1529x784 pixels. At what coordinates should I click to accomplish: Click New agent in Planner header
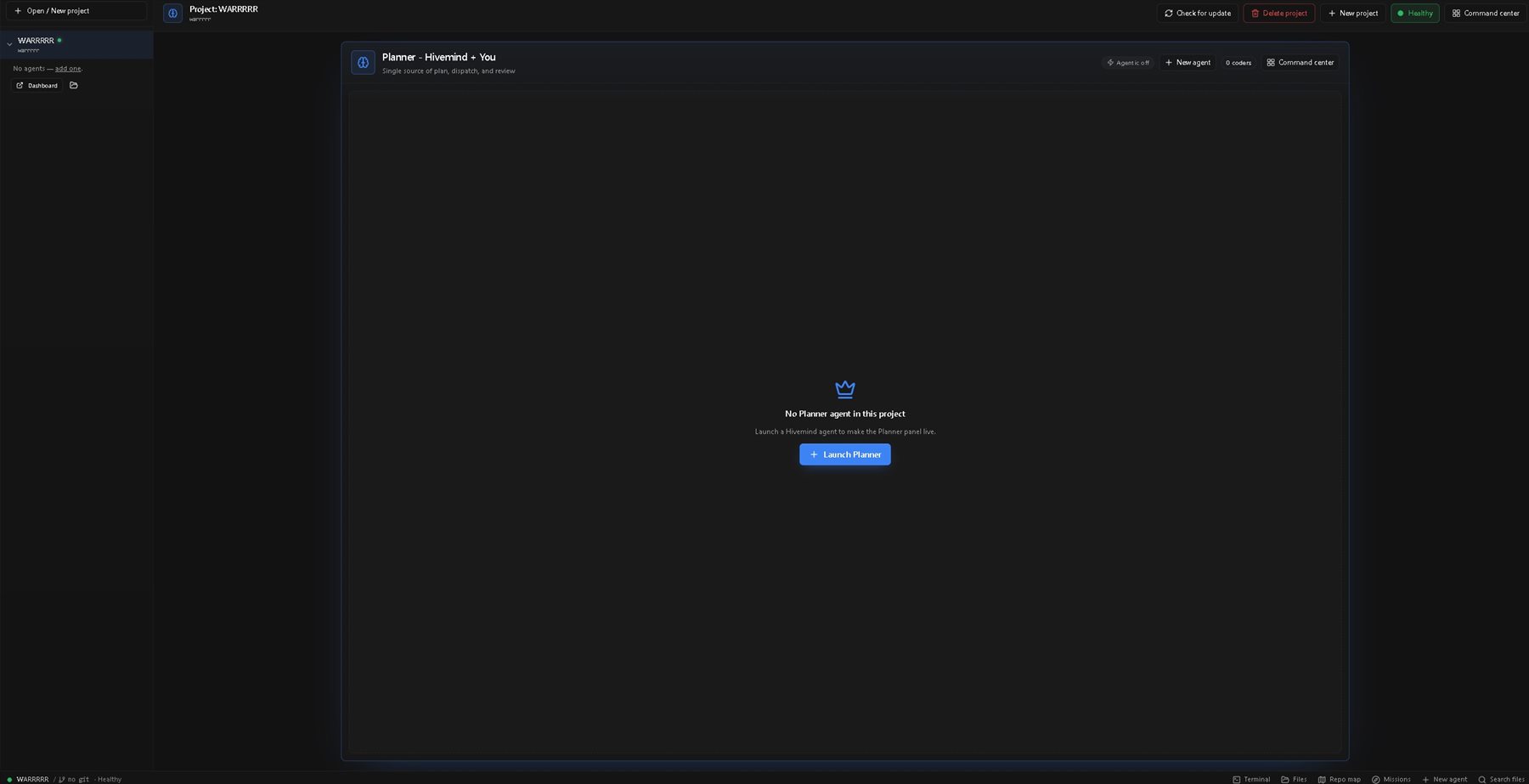coord(1188,63)
